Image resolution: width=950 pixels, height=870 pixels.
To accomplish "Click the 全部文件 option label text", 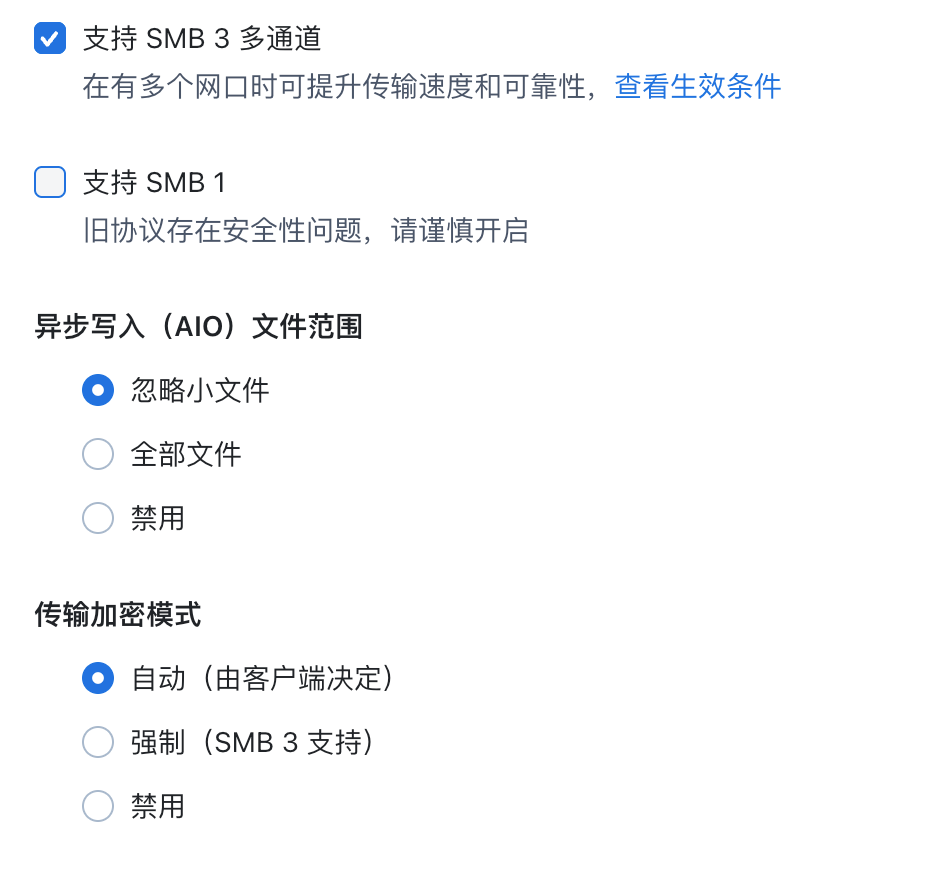I will (186, 455).
